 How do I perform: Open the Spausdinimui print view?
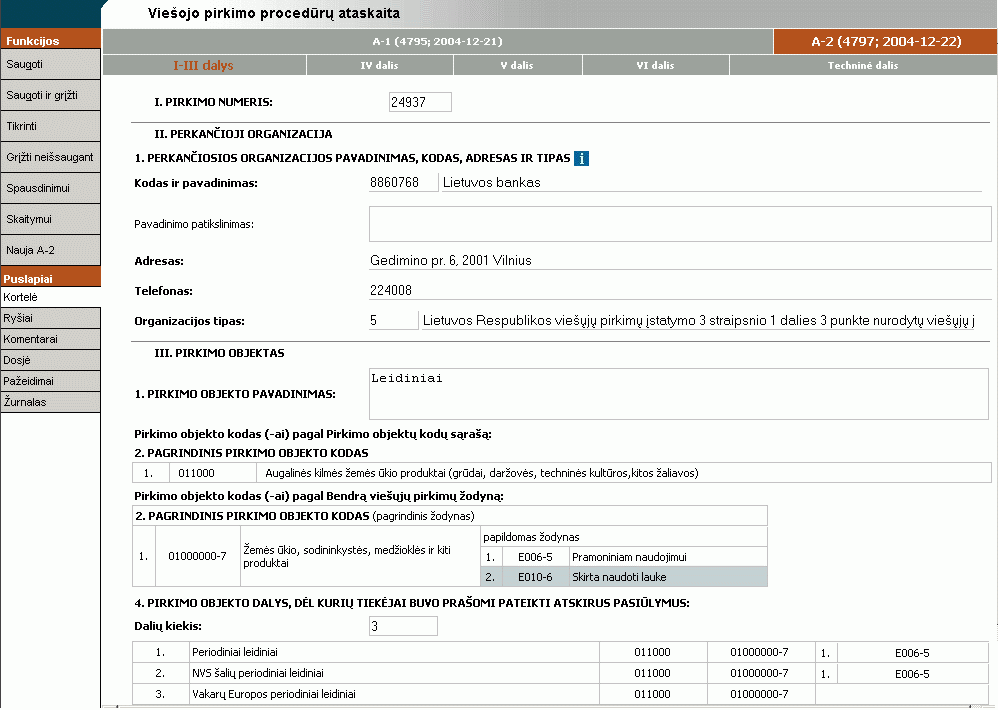coord(50,188)
